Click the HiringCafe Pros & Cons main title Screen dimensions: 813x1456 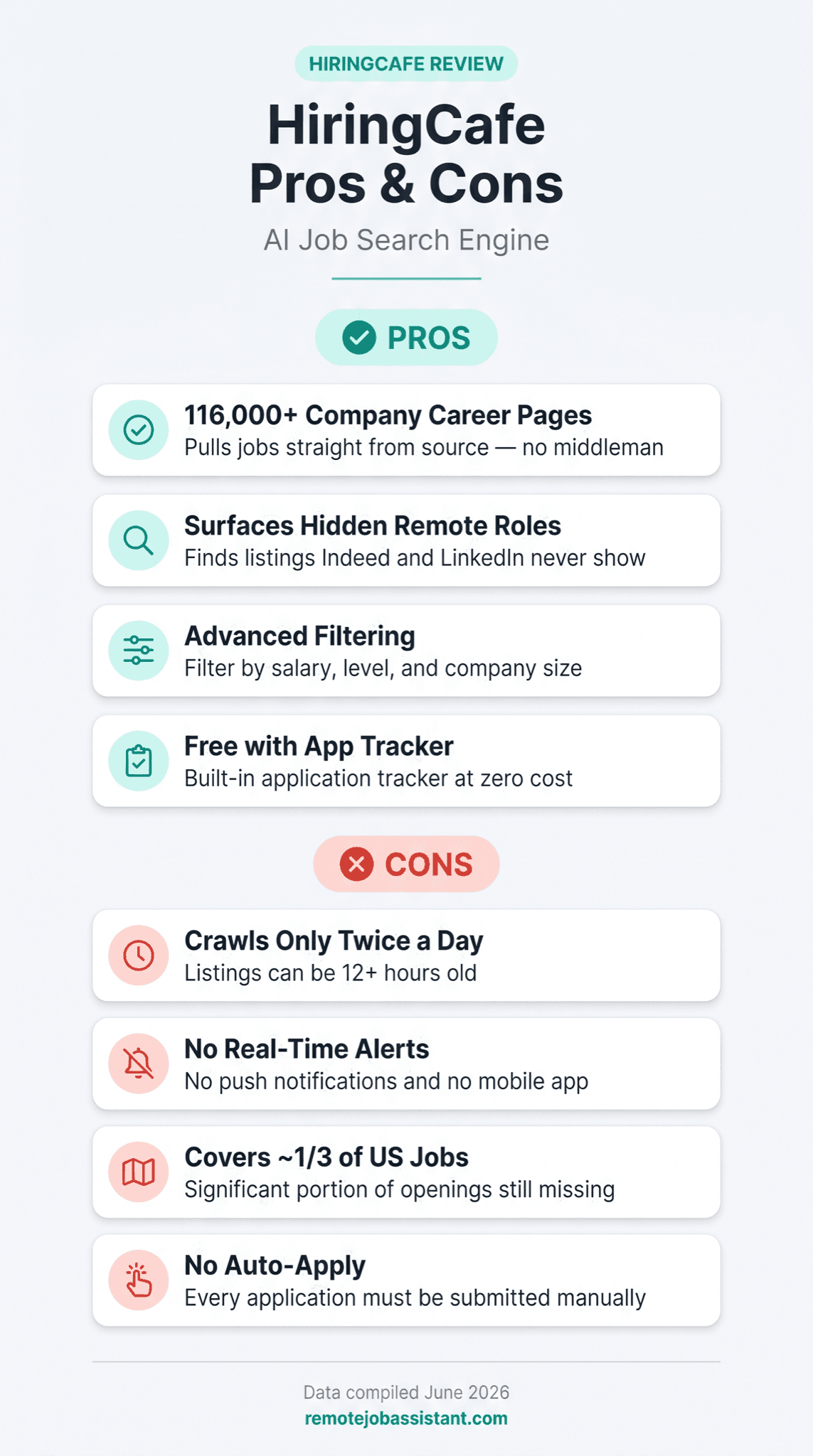406,154
